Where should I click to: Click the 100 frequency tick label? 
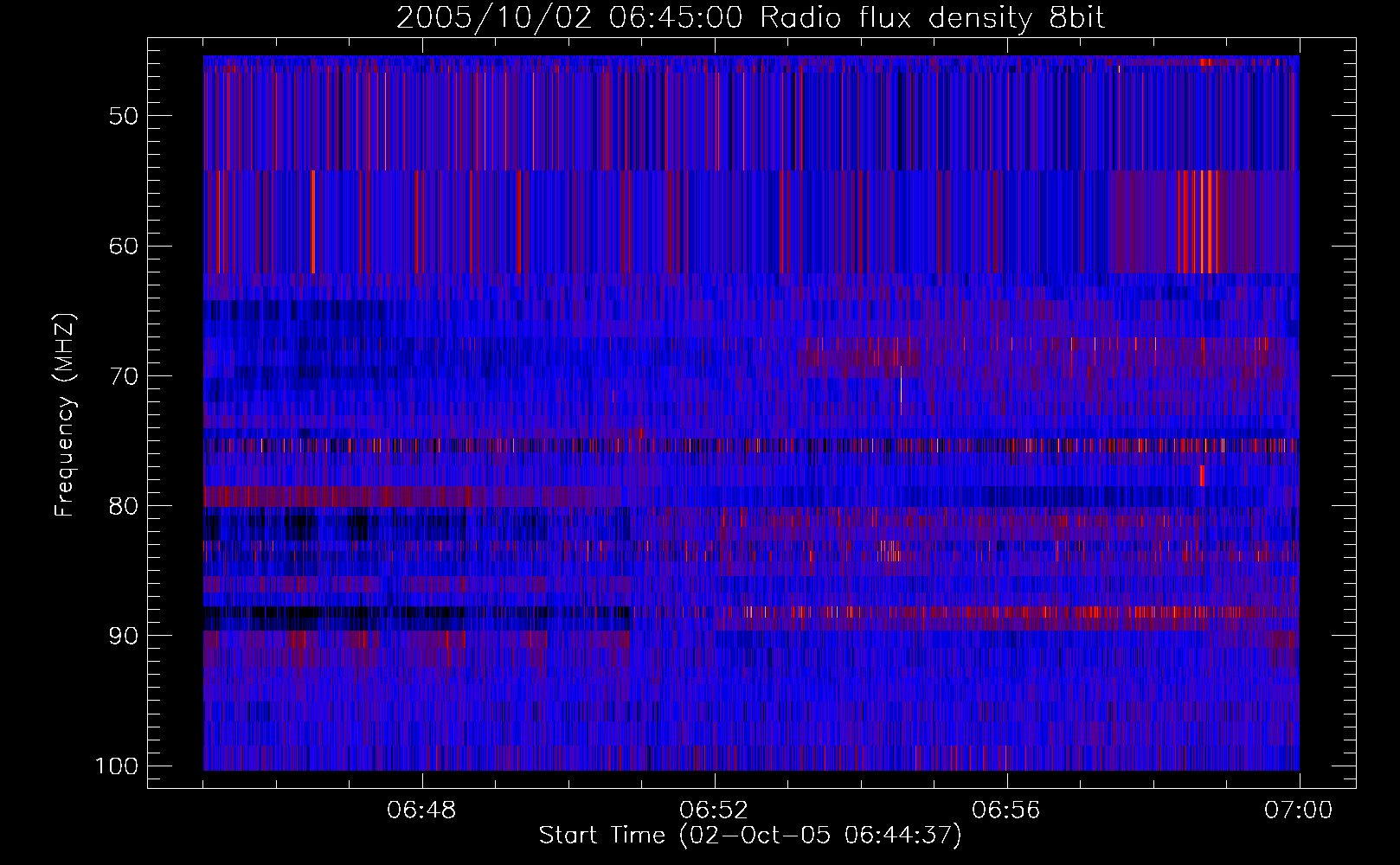click(116, 766)
